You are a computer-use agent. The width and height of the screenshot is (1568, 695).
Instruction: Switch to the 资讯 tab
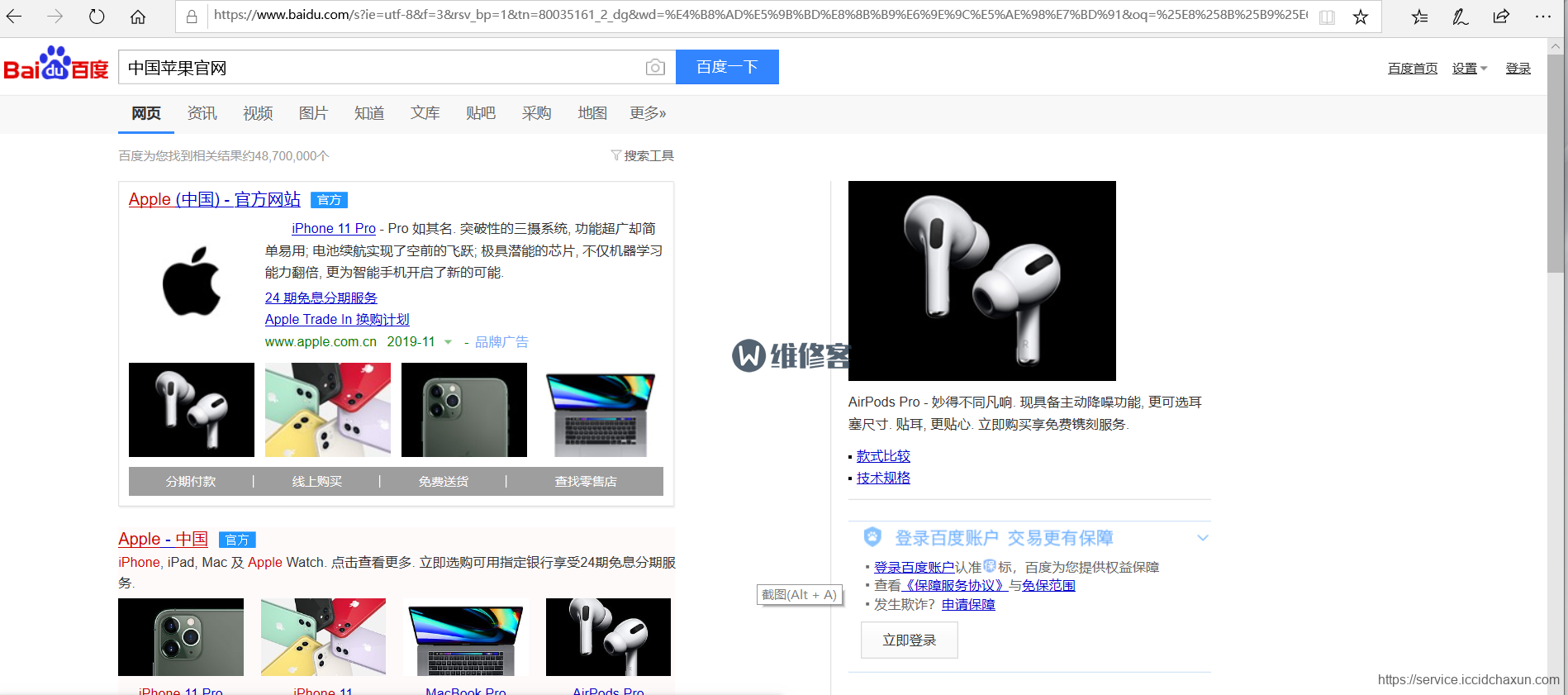click(x=202, y=113)
